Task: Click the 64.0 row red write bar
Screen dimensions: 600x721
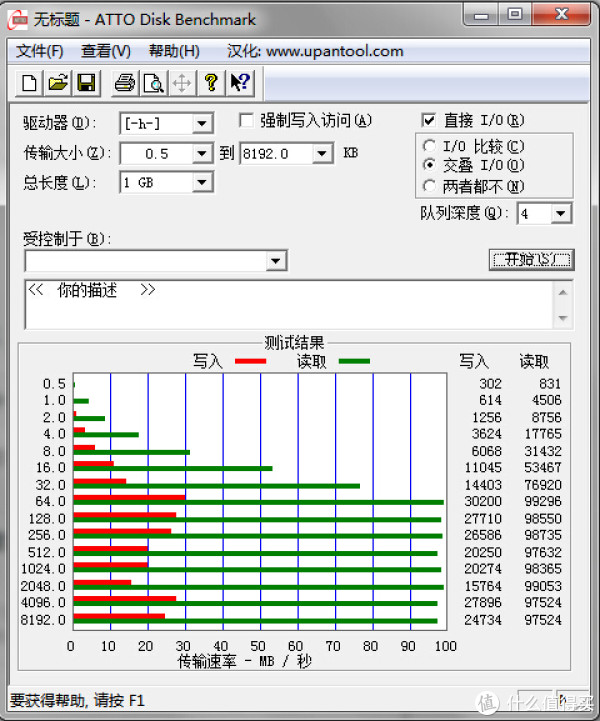Action: [129, 498]
